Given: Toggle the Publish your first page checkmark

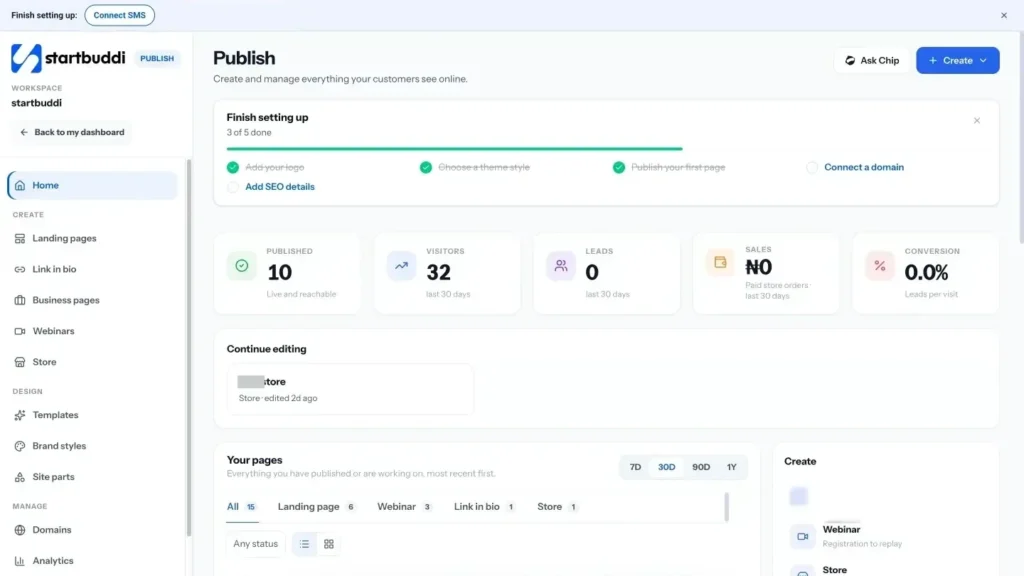Looking at the screenshot, I should [x=618, y=167].
